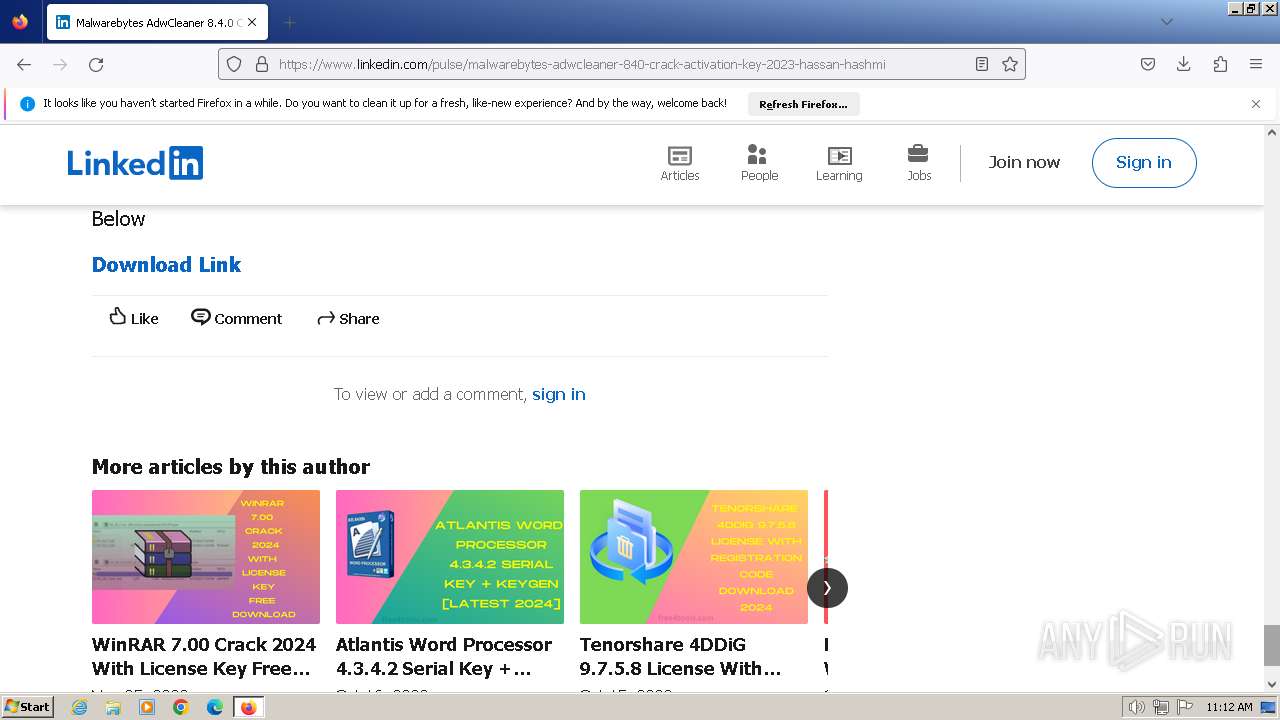This screenshot has width=1280, height=720.
Task: Open Firefox extensions menu
Action: coord(1220,64)
